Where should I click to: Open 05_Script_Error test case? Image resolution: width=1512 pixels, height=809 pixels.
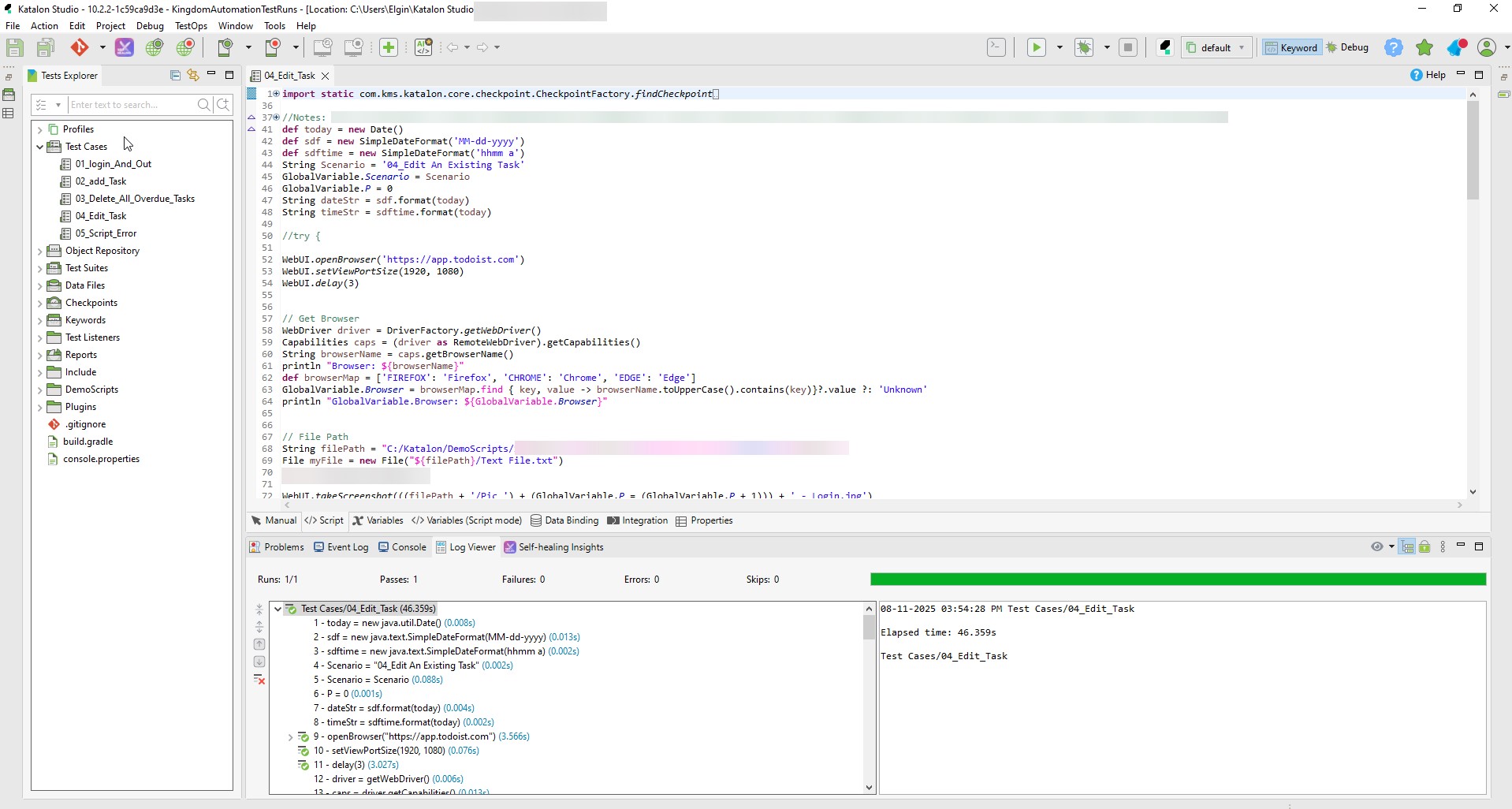(106, 233)
